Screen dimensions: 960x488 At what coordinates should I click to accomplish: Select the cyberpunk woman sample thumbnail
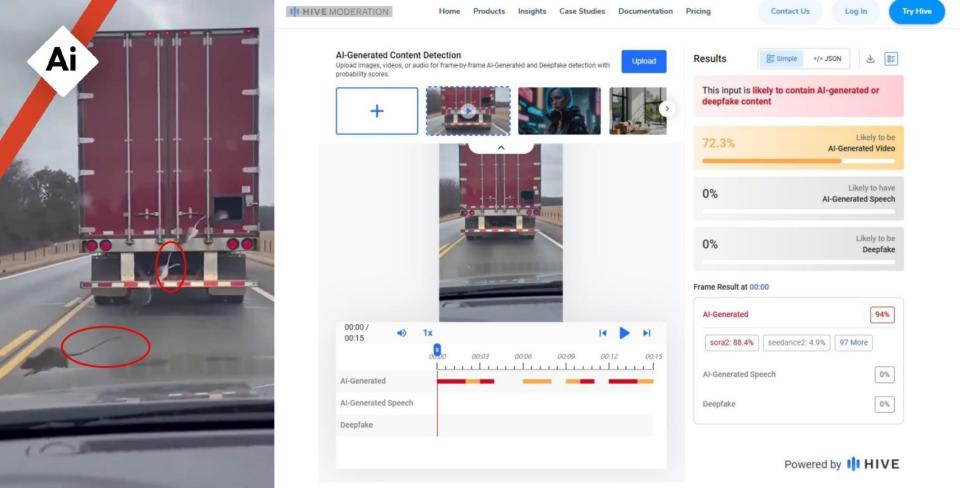560,111
